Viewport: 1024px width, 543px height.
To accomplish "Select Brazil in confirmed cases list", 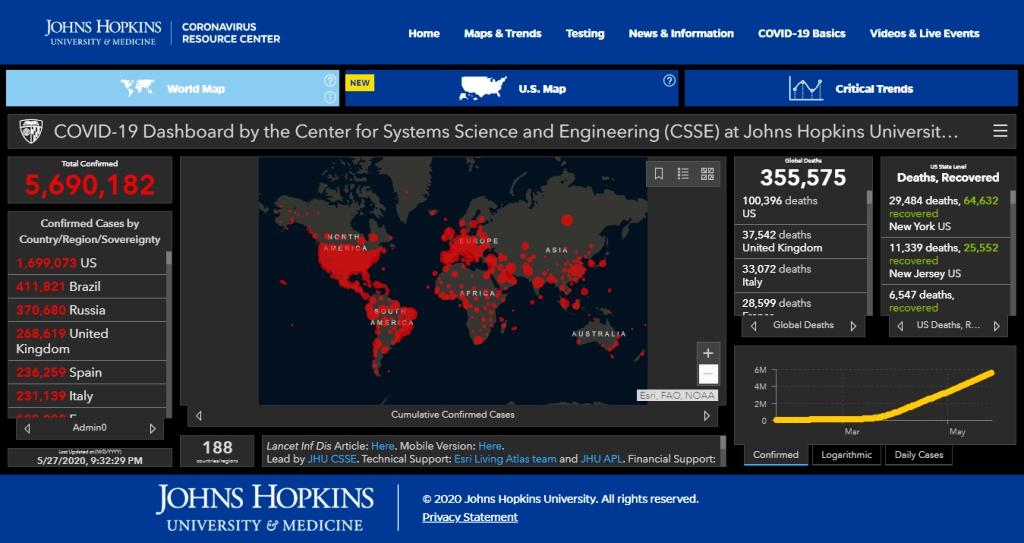I will [x=84, y=286].
